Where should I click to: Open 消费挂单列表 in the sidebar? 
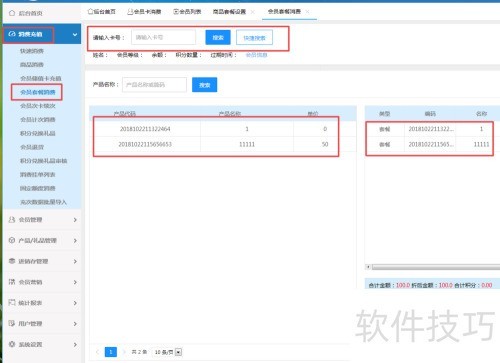[38, 174]
